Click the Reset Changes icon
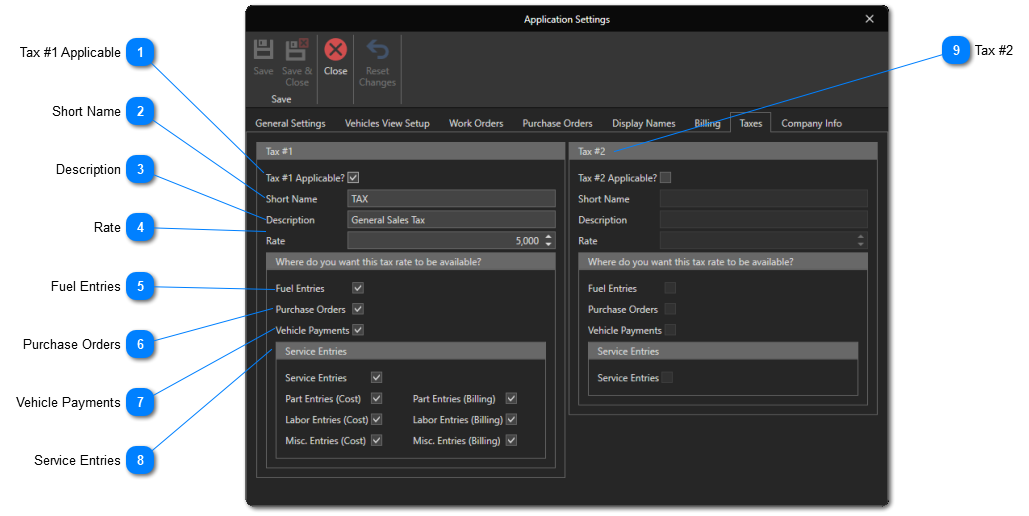The image size is (1029, 516). pos(377,52)
